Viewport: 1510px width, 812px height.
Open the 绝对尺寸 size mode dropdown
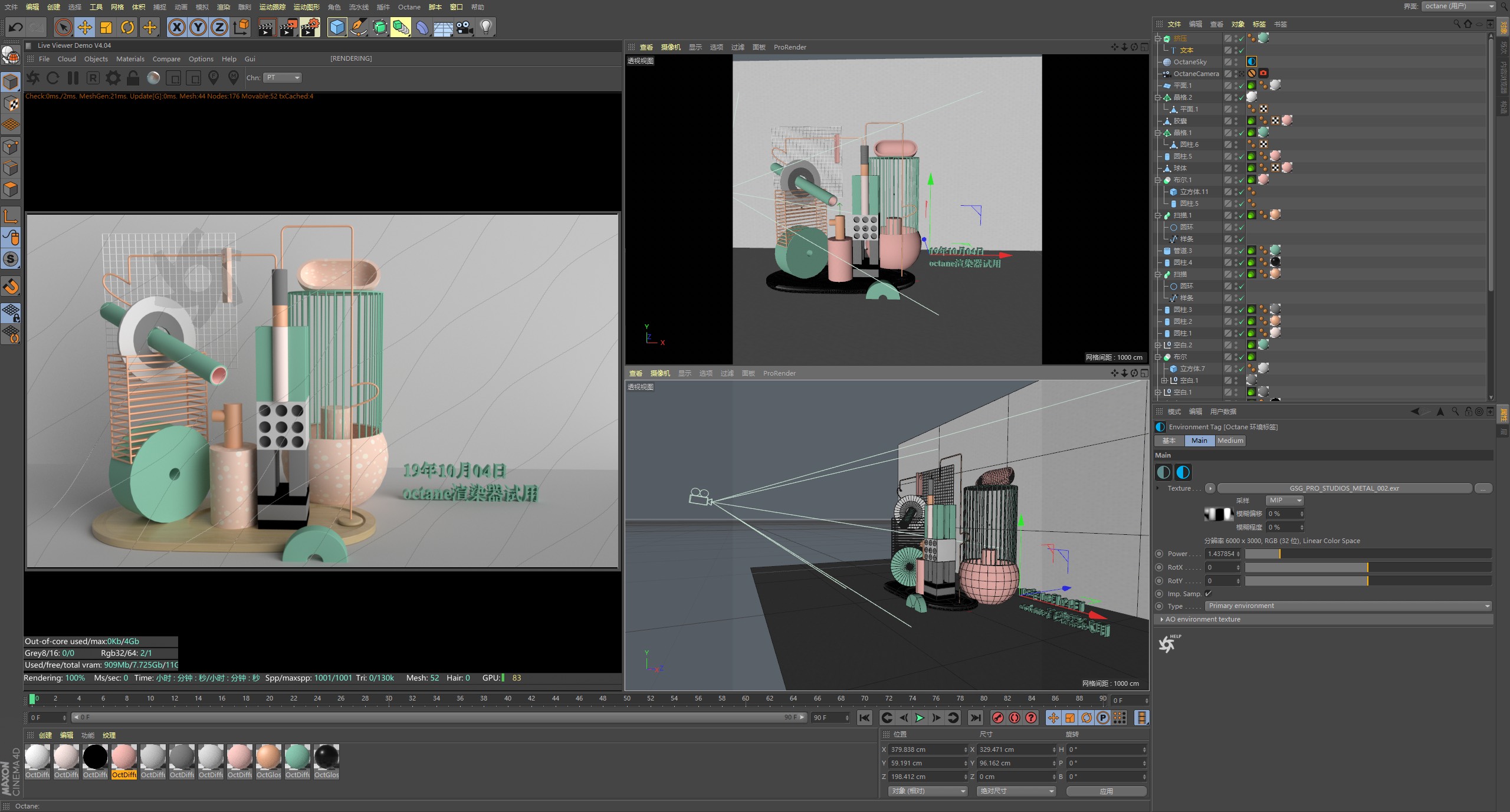pyautogui.click(x=1016, y=791)
